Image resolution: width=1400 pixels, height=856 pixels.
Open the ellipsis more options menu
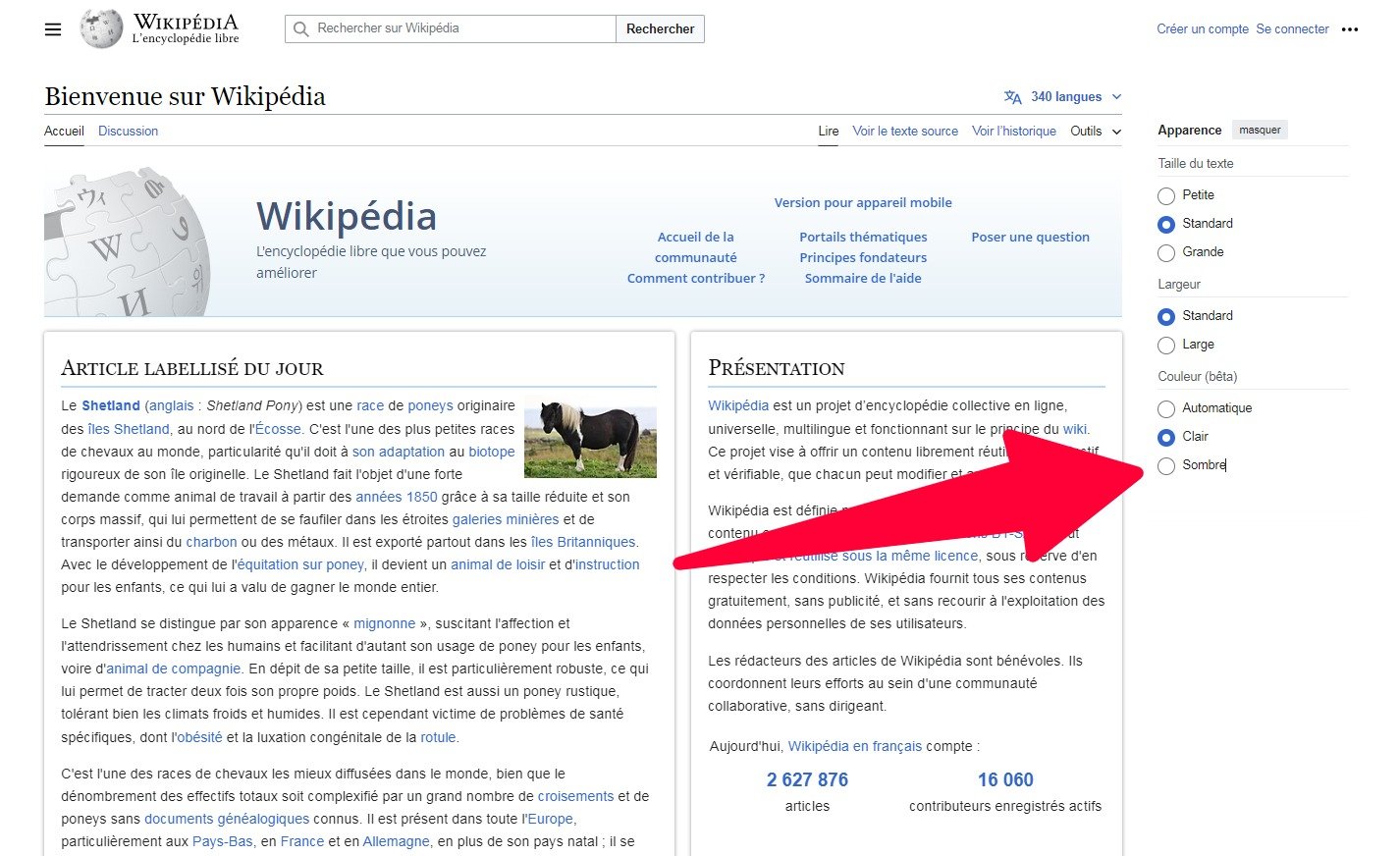tap(1351, 29)
